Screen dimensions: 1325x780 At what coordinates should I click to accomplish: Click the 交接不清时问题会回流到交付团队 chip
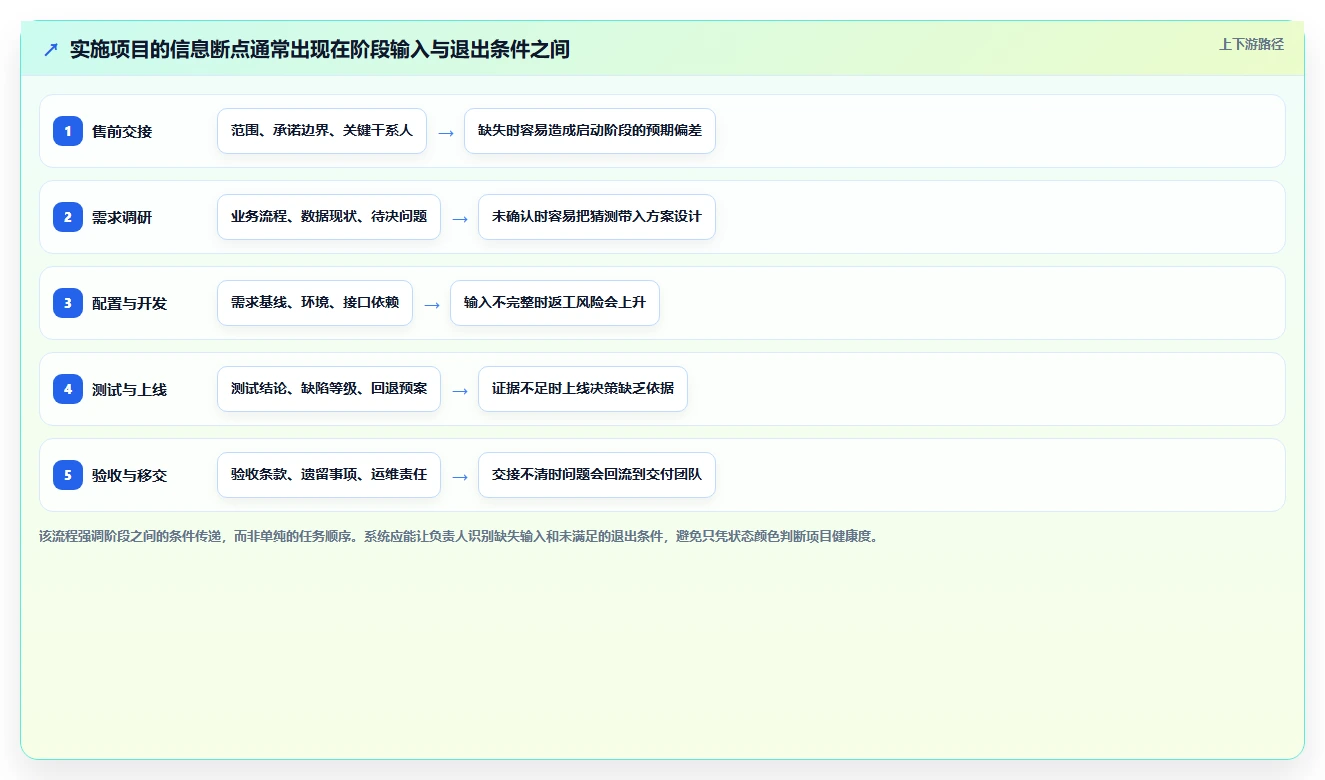point(597,475)
